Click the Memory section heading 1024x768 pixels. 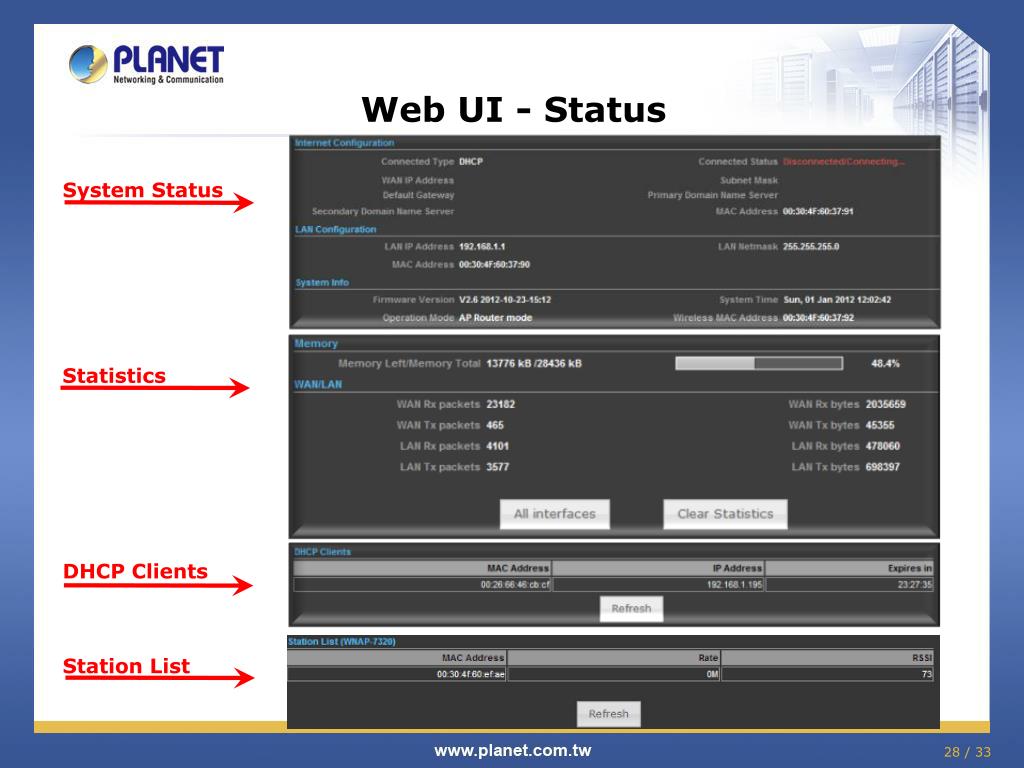[x=316, y=344]
